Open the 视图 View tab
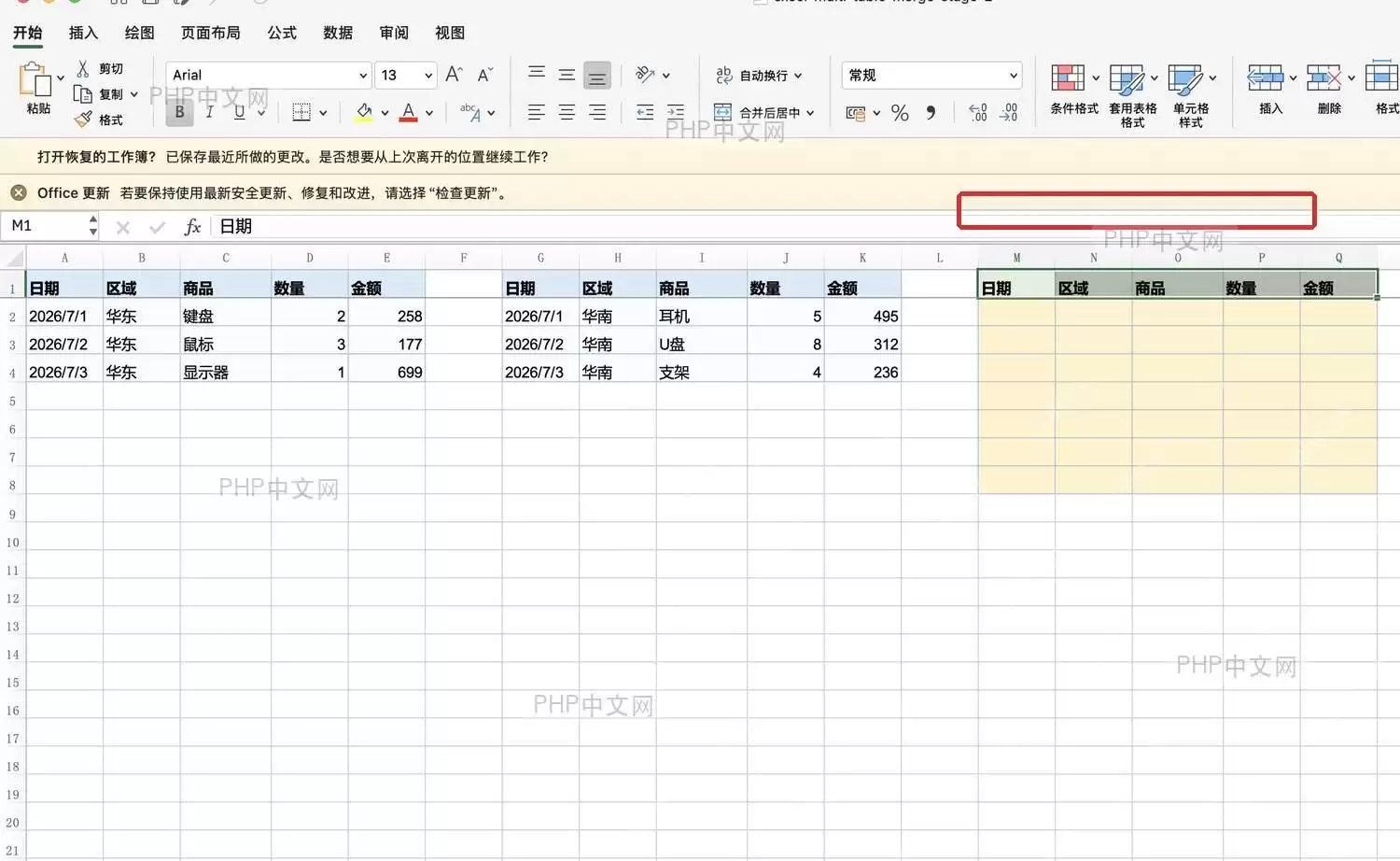This screenshot has width=1400, height=861. tap(450, 33)
